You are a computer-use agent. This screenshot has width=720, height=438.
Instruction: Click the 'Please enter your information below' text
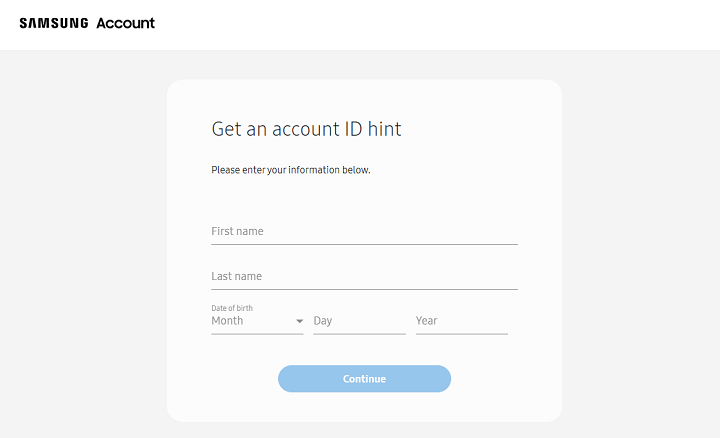pyautogui.click(x=291, y=170)
